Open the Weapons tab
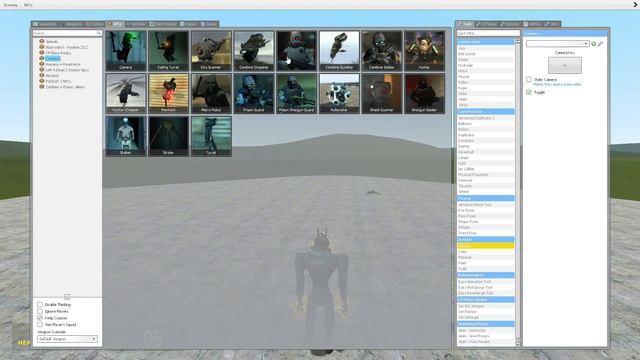The width and height of the screenshot is (640, 360). 71,24
